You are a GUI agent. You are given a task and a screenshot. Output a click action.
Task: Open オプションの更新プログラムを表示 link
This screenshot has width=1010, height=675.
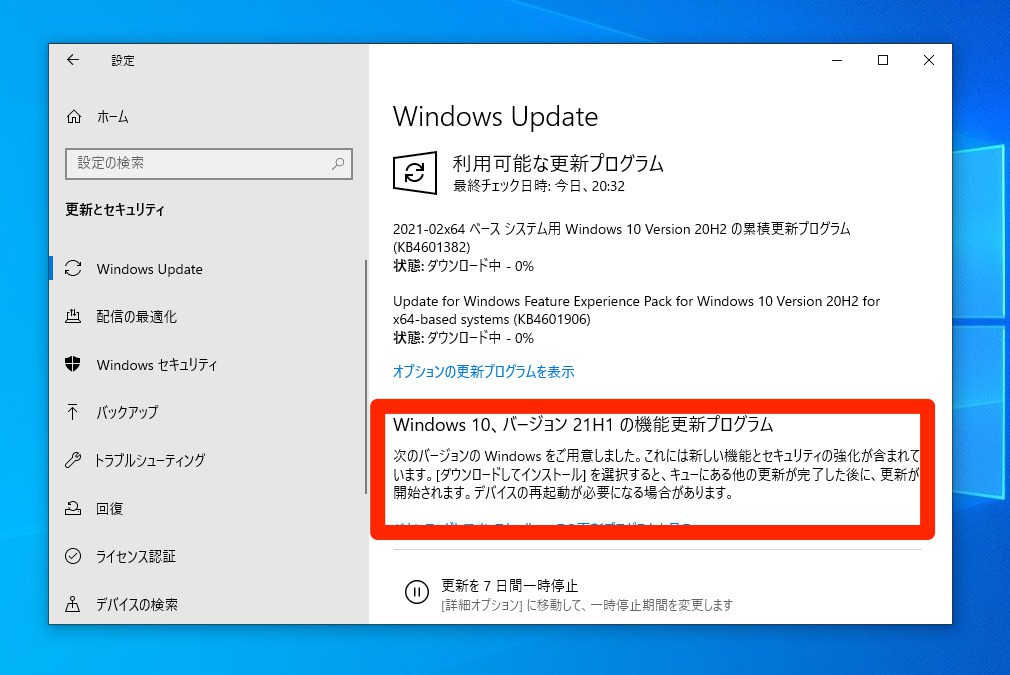pos(484,372)
